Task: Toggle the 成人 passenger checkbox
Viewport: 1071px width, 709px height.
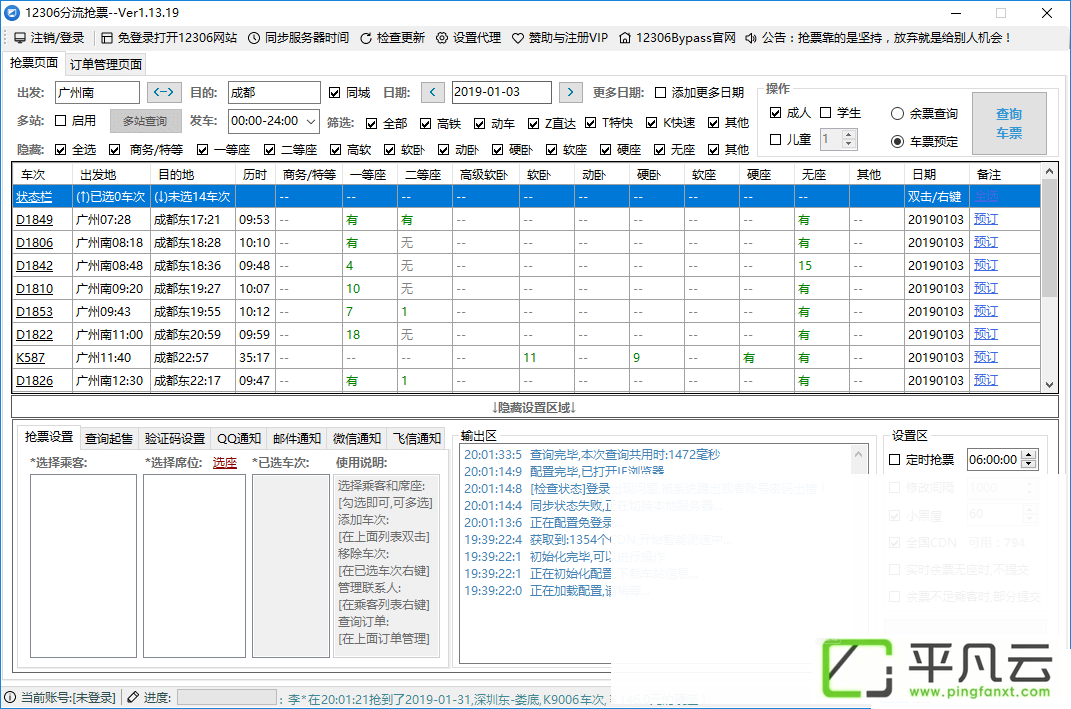Action: coord(775,113)
